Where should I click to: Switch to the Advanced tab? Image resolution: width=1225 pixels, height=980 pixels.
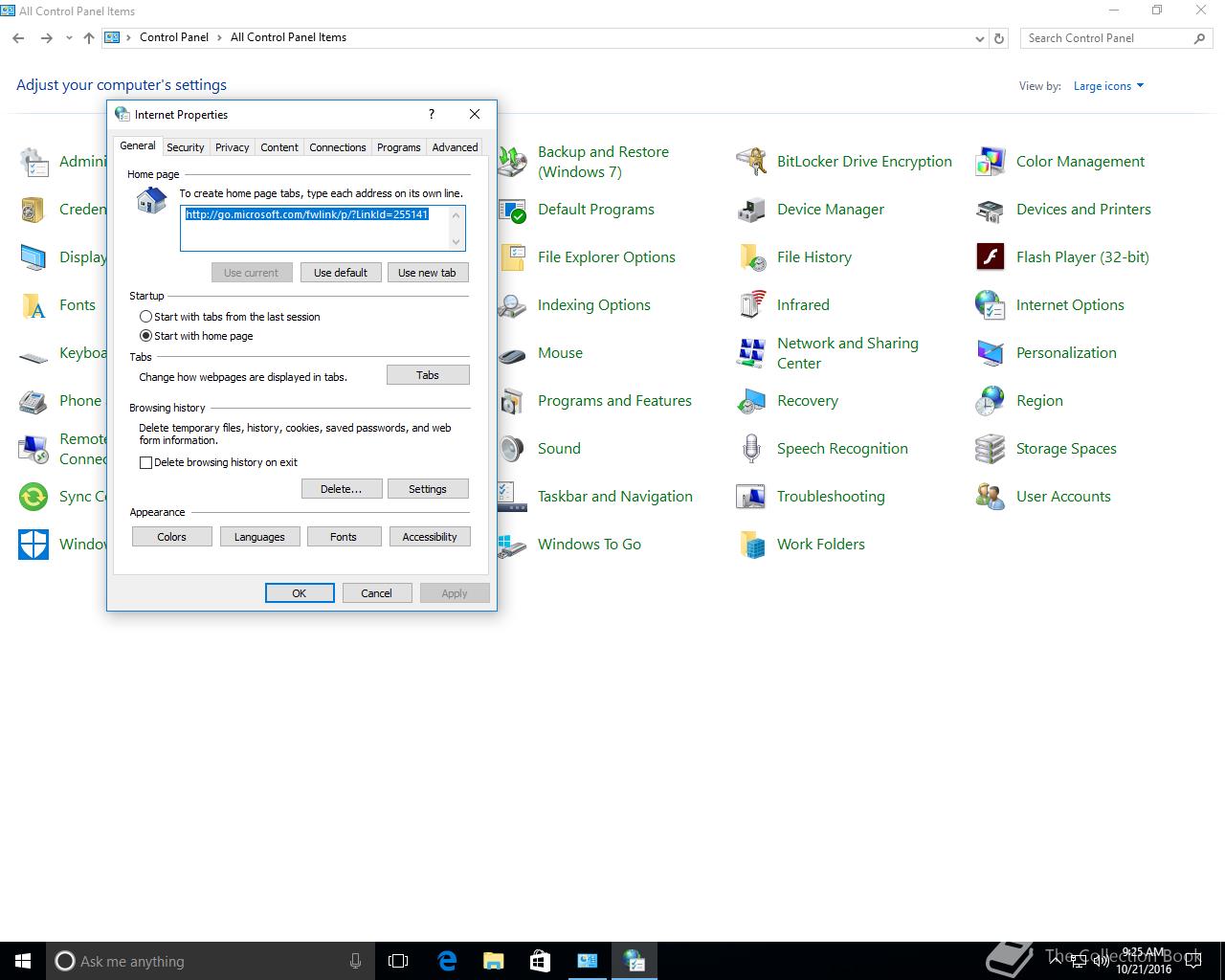click(x=455, y=147)
